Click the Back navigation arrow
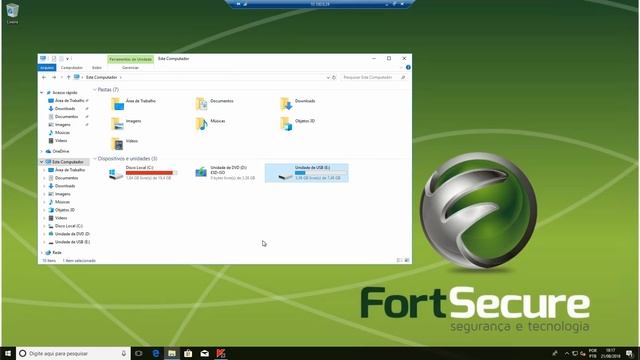The height and width of the screenshot is (360, 640). pos(44,77)
